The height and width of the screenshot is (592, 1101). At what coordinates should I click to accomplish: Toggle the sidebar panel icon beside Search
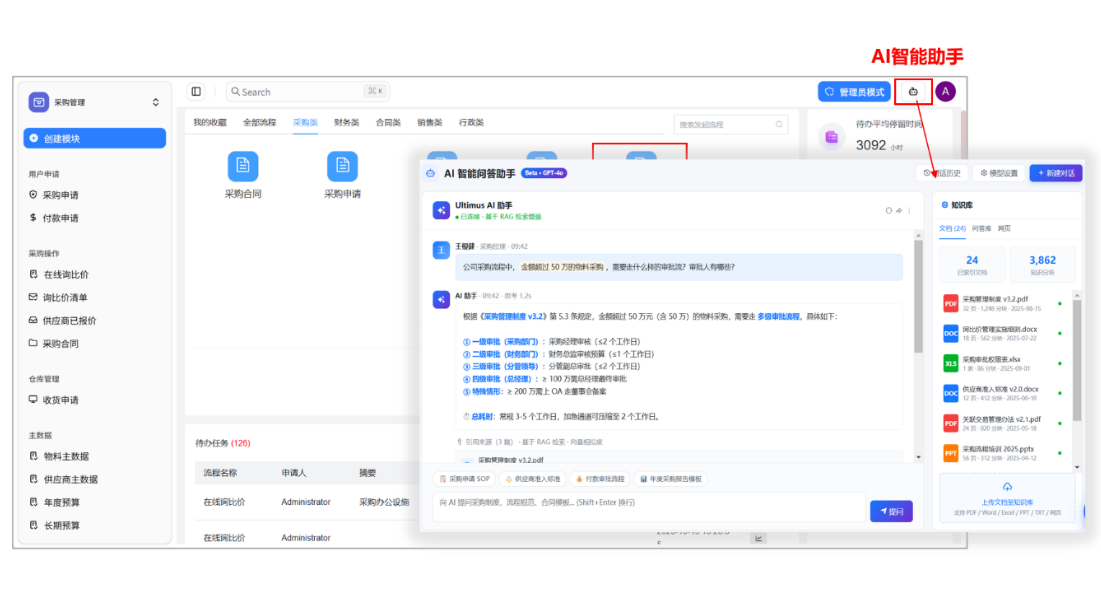[x=196, y=91]
